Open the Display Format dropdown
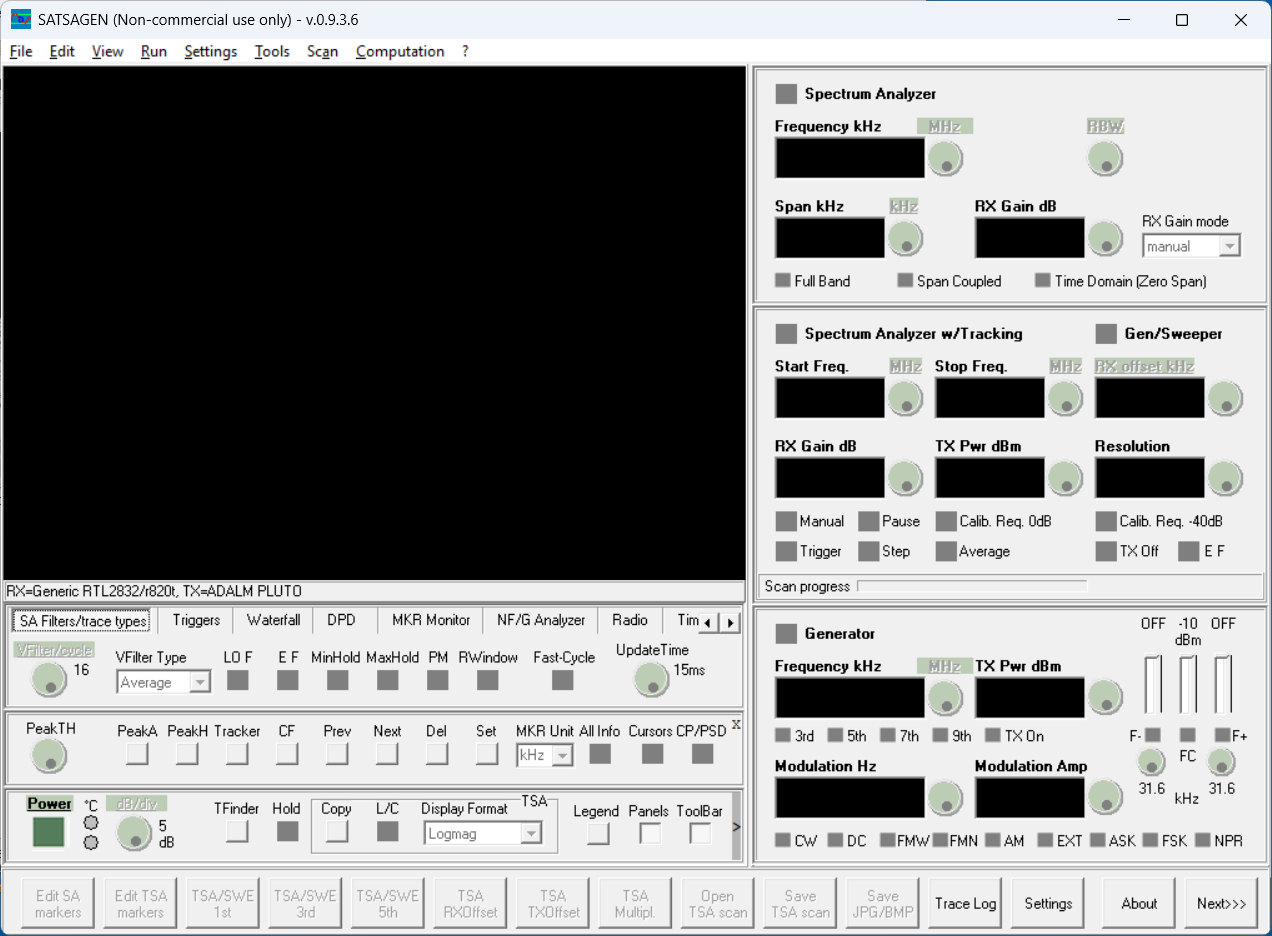Screen dimensions: 1272x936 click(x=531, y=833)
